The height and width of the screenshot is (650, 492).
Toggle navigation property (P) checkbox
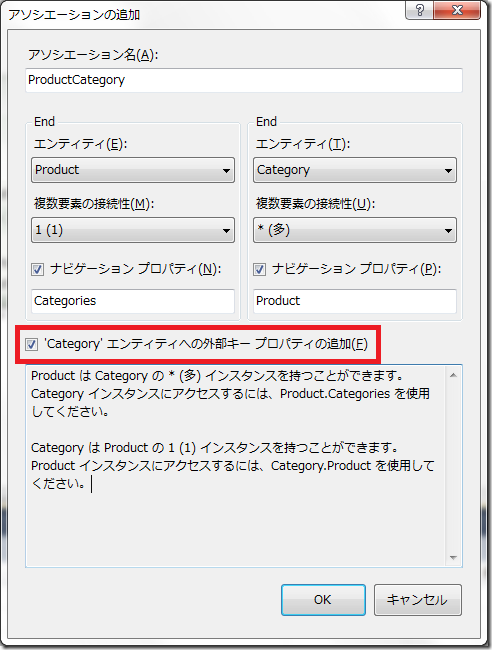point(259,269)
